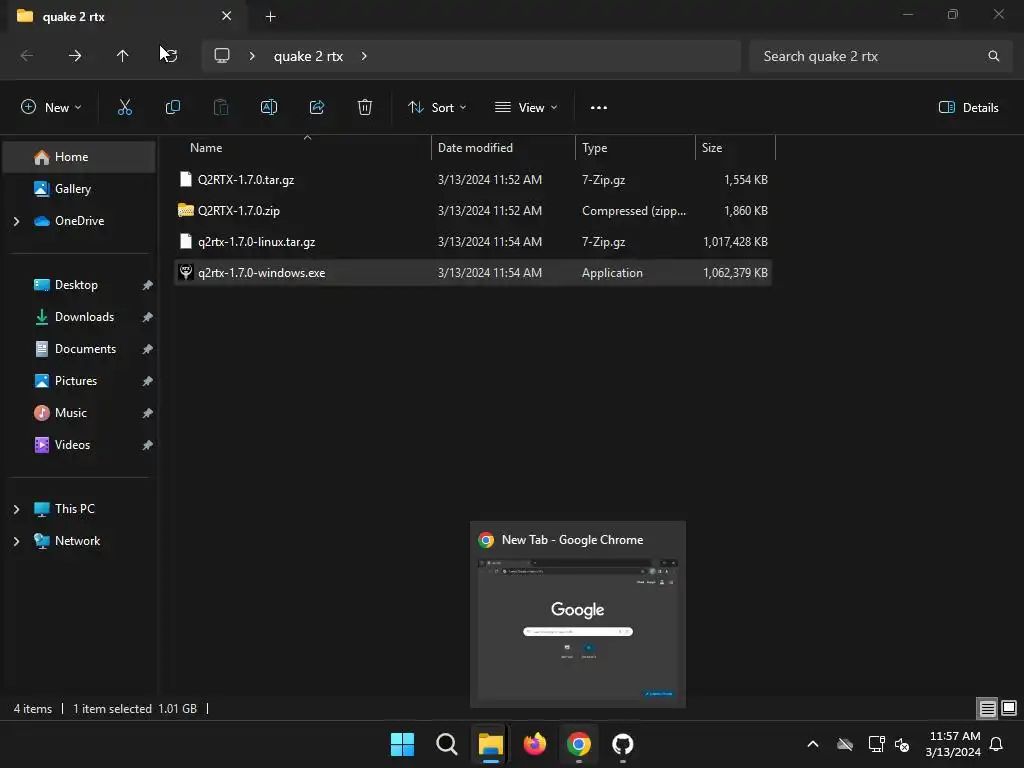Open the notifications bell

[x=996, y=744]
